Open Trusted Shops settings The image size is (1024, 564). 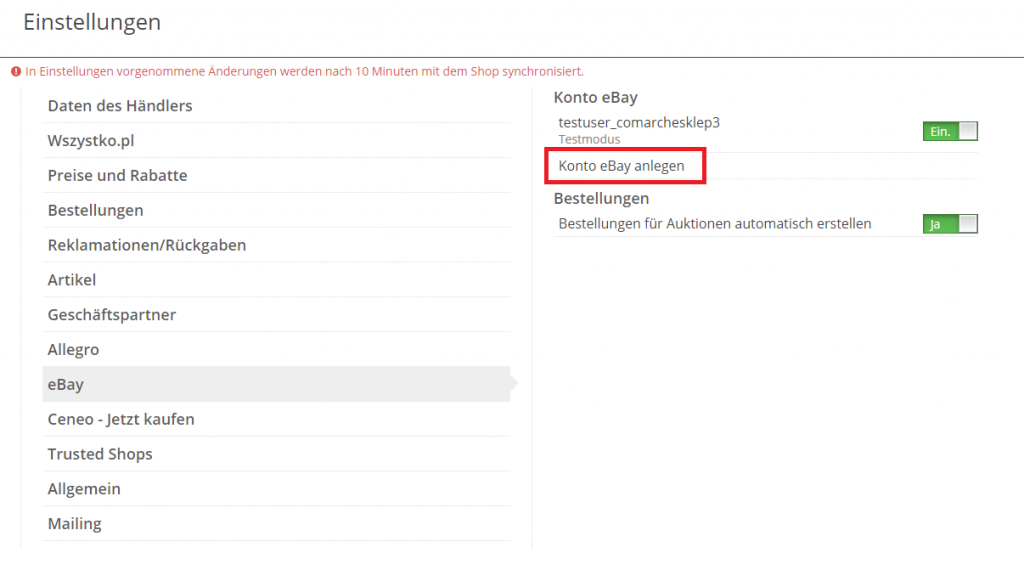pyautogui.click(x=276, y=454)
